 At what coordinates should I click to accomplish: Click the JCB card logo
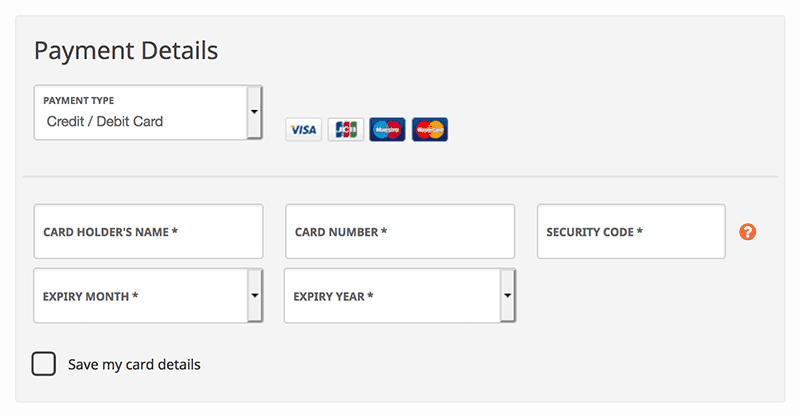point(346,130)
